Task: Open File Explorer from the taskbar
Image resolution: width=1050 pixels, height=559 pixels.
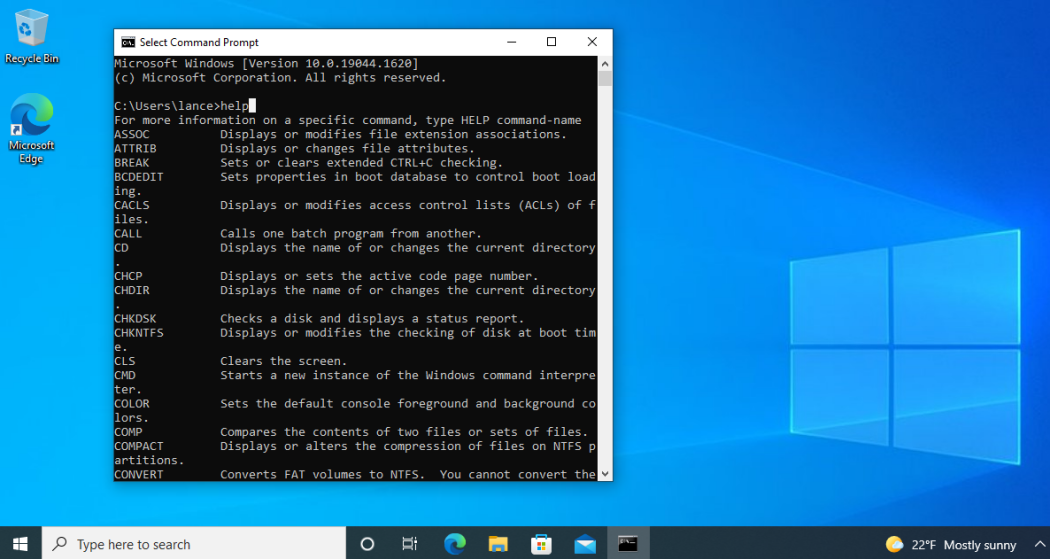Action: tap(498, 544)
